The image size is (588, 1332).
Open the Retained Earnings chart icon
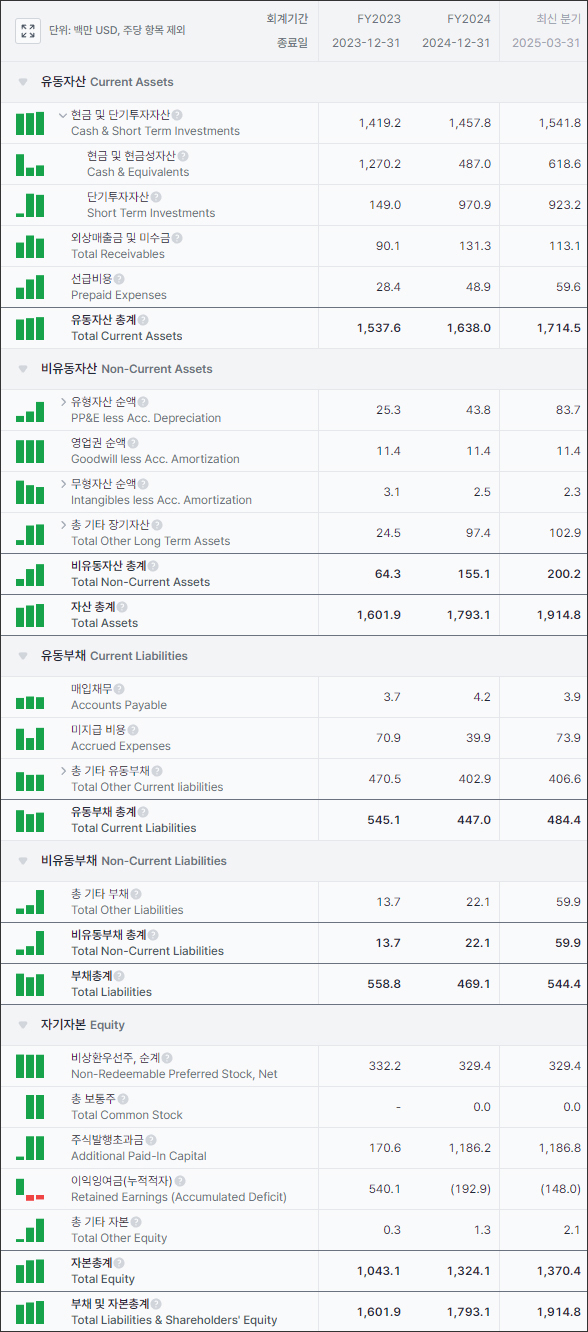[x=30, y=1189]
